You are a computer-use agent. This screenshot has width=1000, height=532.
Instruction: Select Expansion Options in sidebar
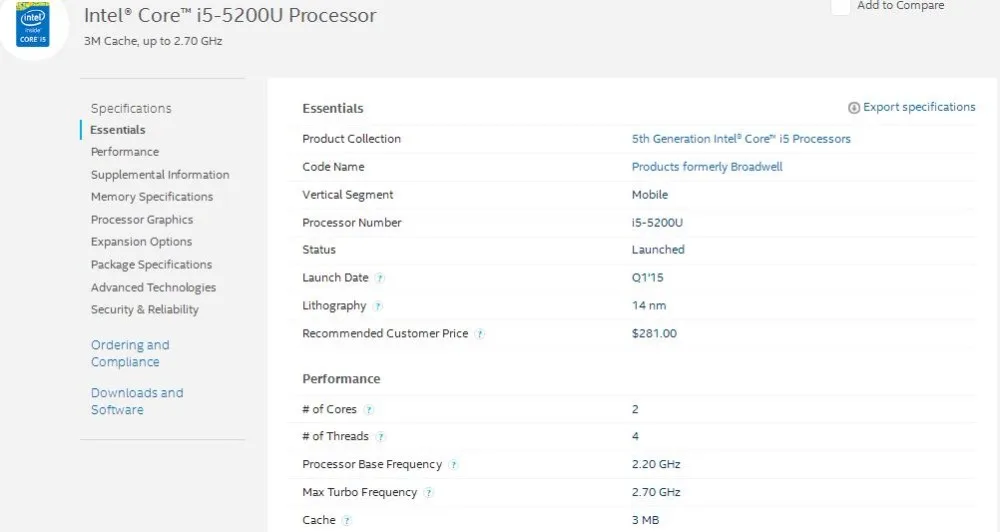click(142, 242)
